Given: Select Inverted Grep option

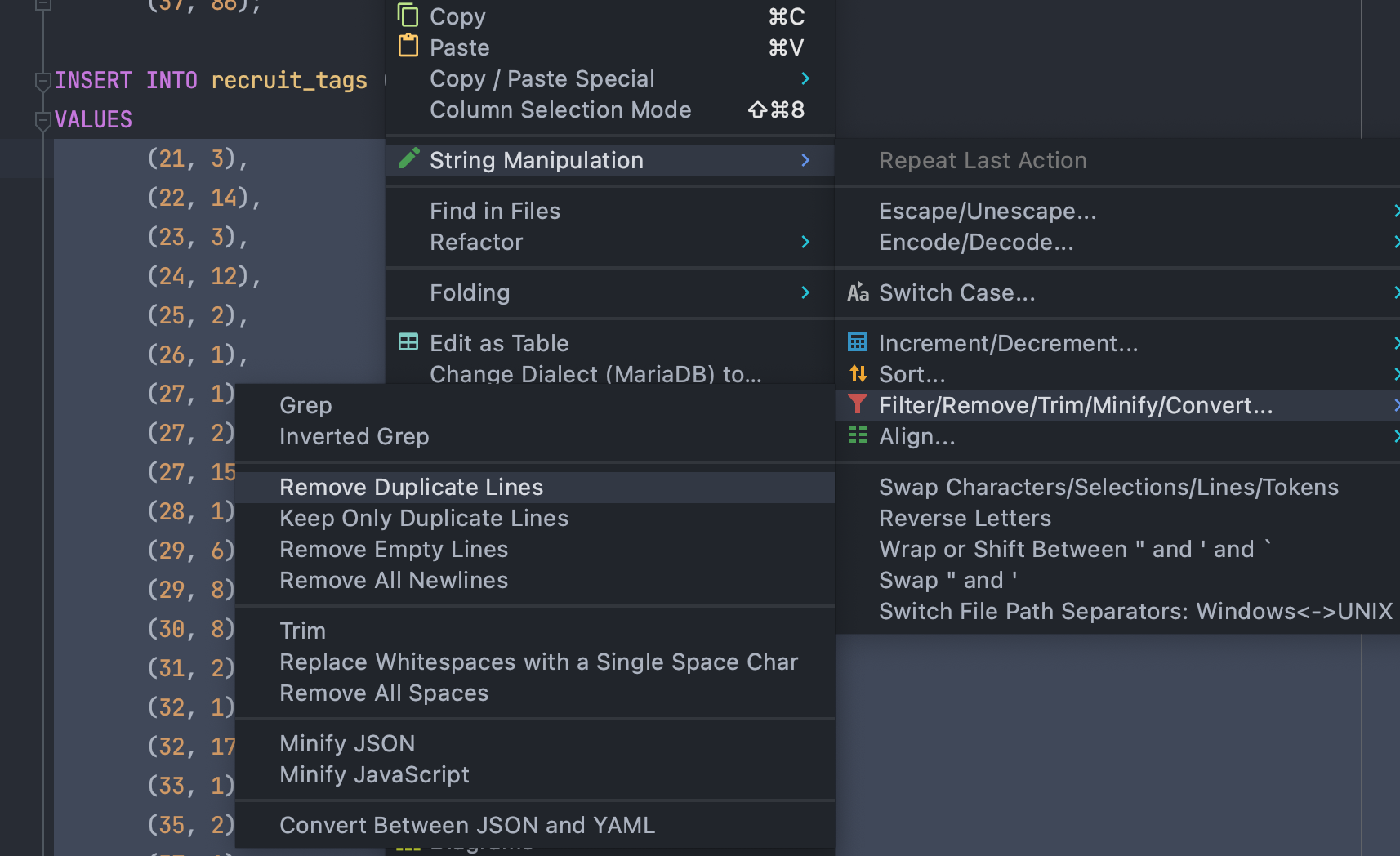Looking at the screenshot, I should (x=354, y=436).
